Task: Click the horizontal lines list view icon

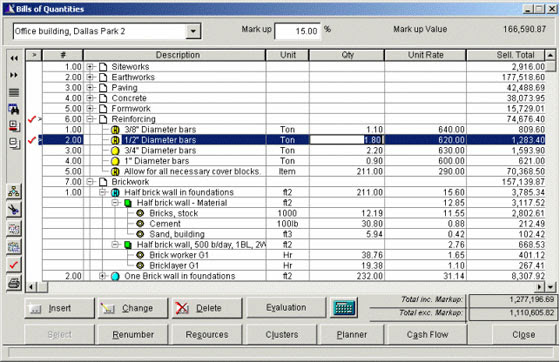Action: (x=14, y=92)
